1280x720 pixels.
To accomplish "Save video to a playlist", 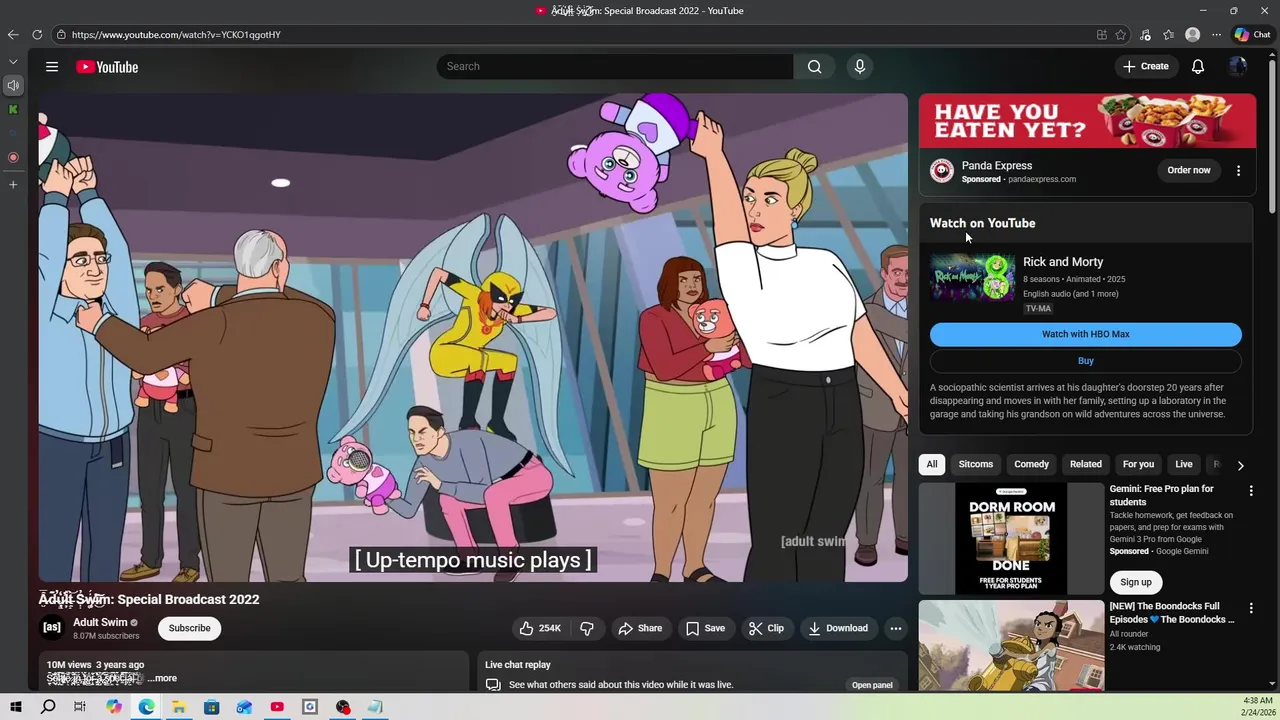I will click(705, 628).
